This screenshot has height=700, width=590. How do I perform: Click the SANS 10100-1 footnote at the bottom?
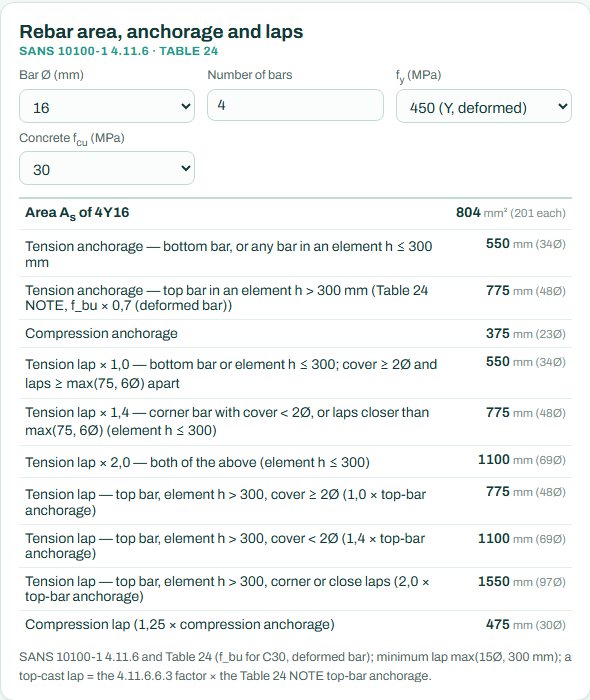point(295,666)
